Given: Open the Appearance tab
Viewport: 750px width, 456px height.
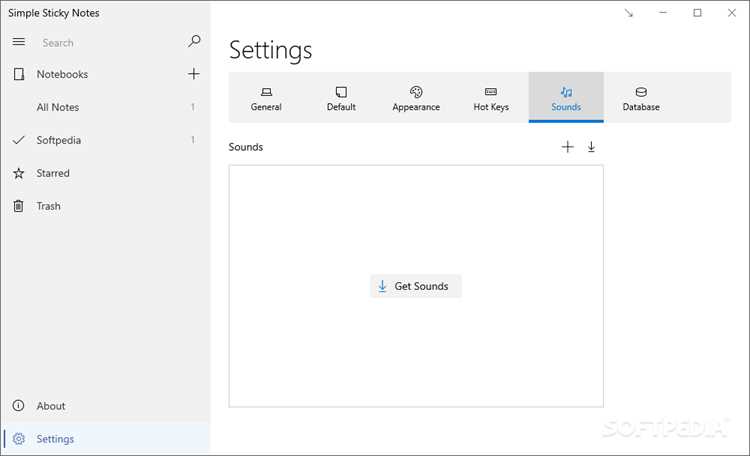Looking at the screenshot, I should tap(416, 98).
